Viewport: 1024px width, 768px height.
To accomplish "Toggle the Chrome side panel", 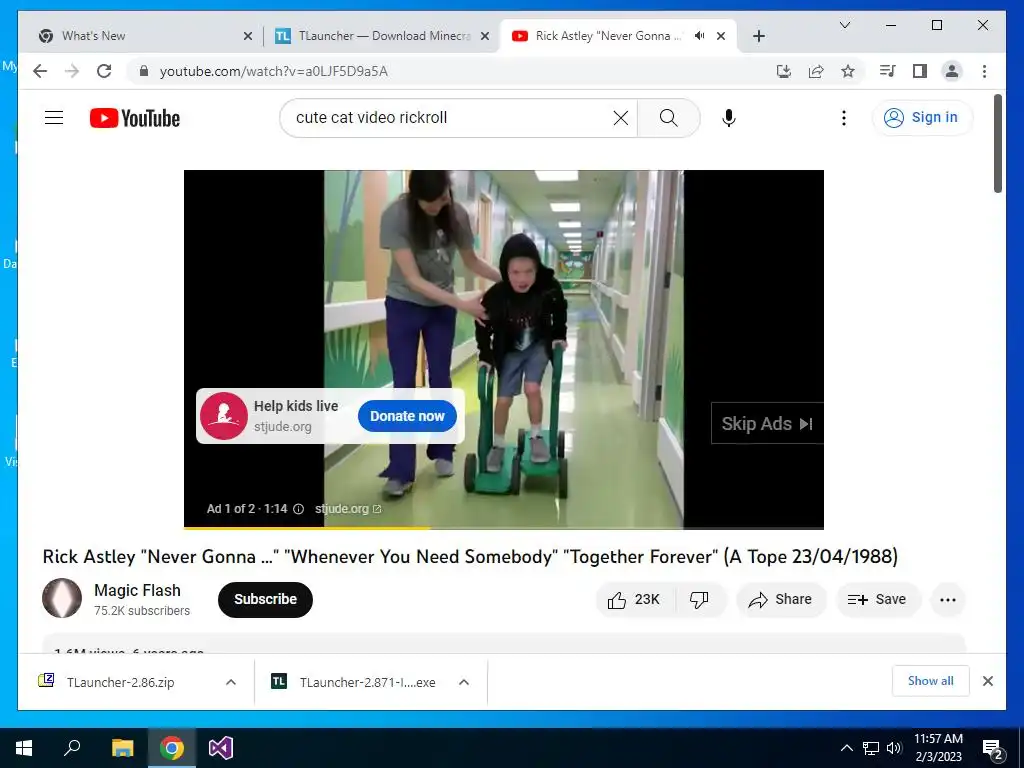I will (x=920, y=71).
